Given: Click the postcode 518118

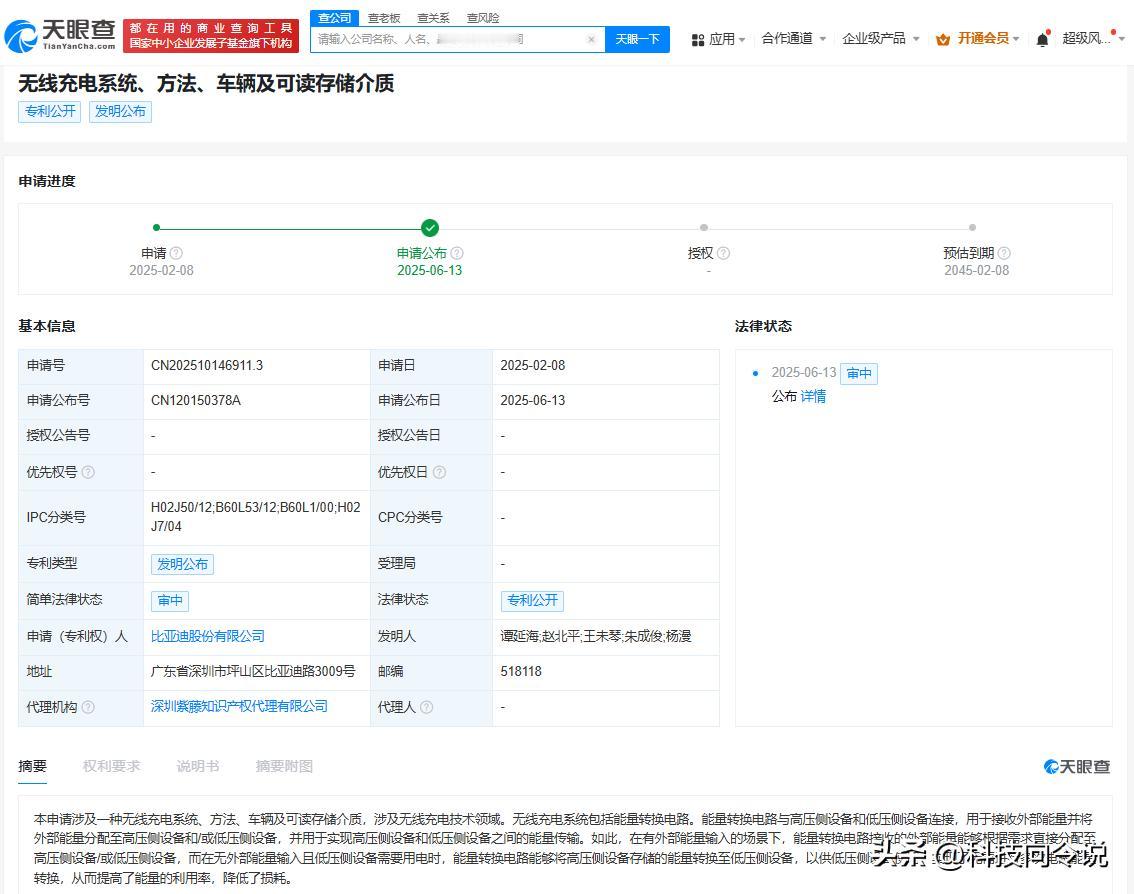Looking at the screenshot, I should [x=521, y=672].
